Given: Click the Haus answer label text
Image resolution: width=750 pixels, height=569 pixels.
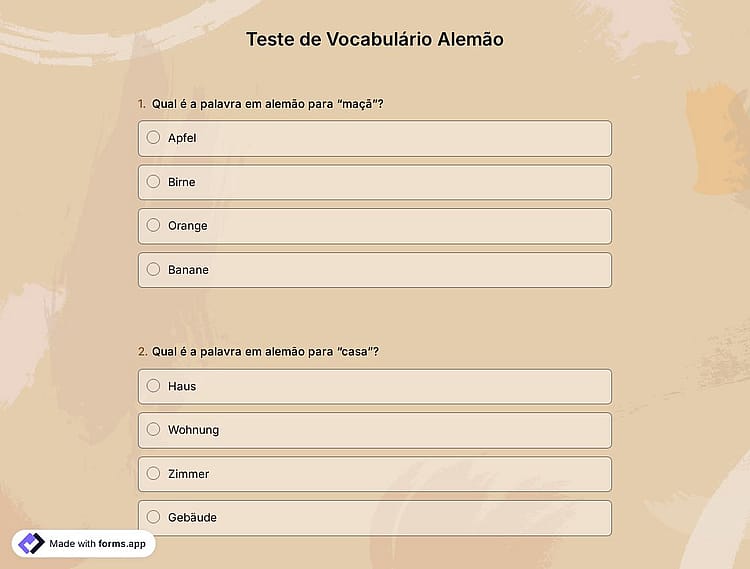Looking at the screenshot, I should (x=182, y=386).
